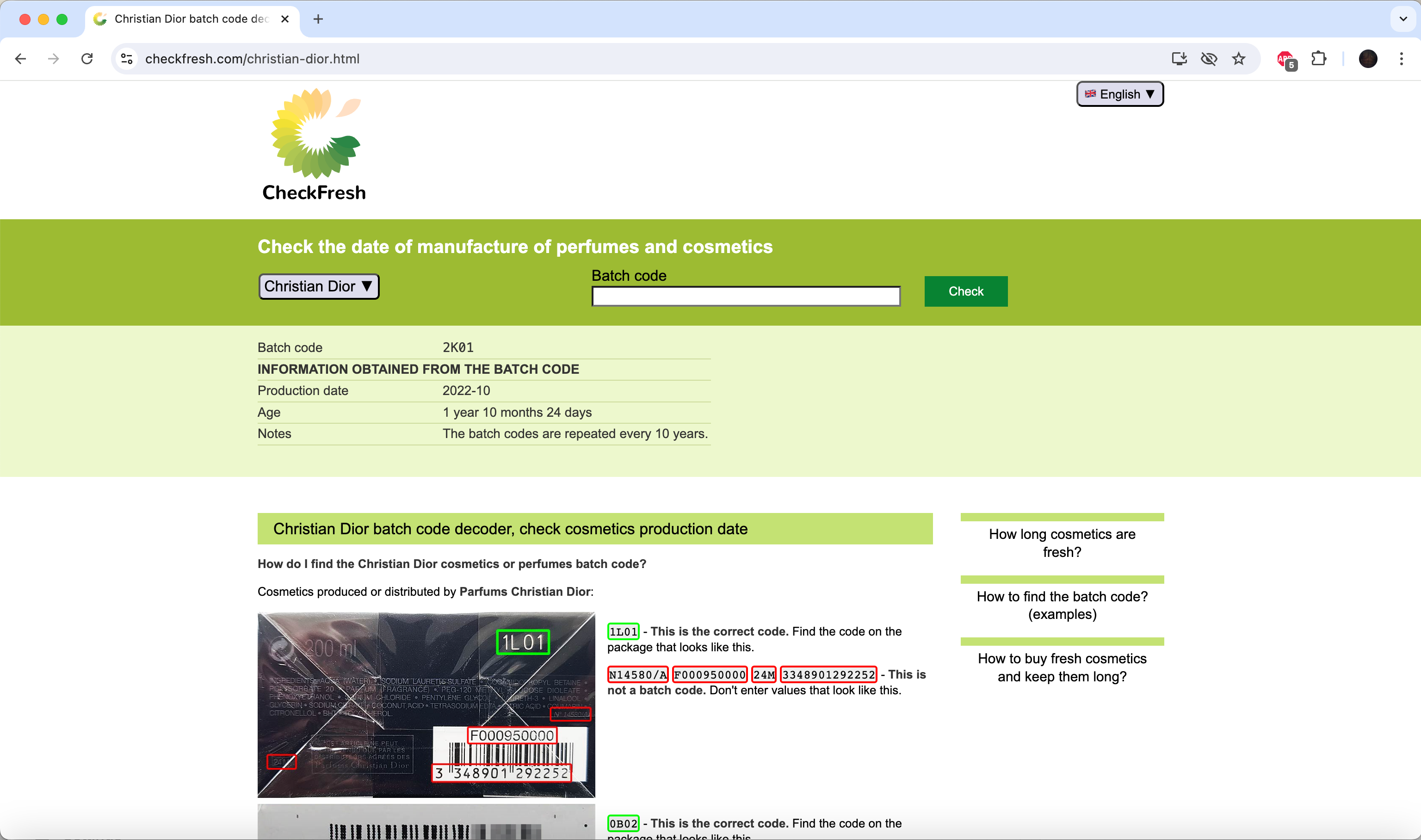Open a new tab with the plus button
This screenshot has height=840, width=1421.
click(318, 19)
